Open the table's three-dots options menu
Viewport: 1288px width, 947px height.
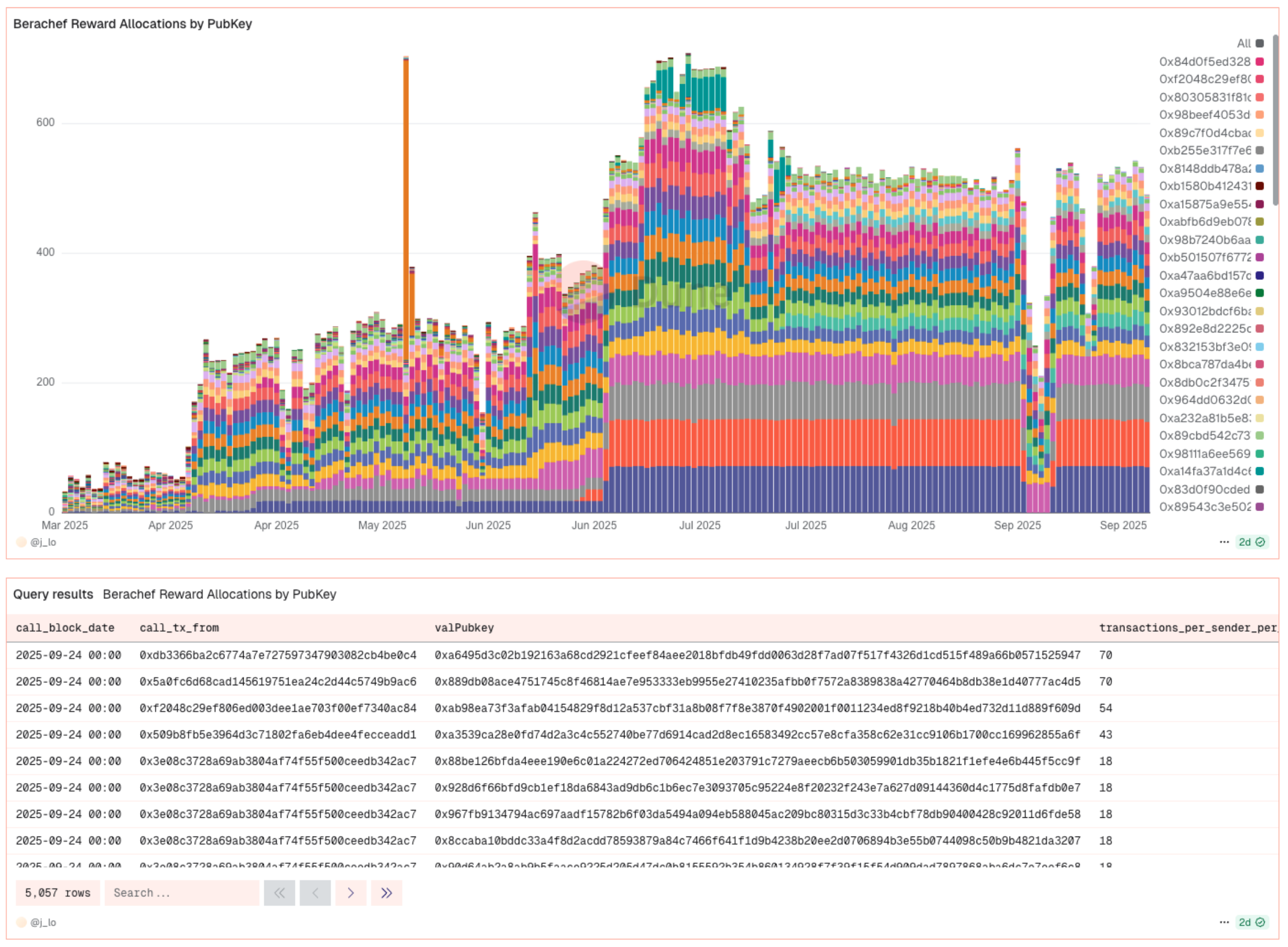click(x=1224, y=922)
